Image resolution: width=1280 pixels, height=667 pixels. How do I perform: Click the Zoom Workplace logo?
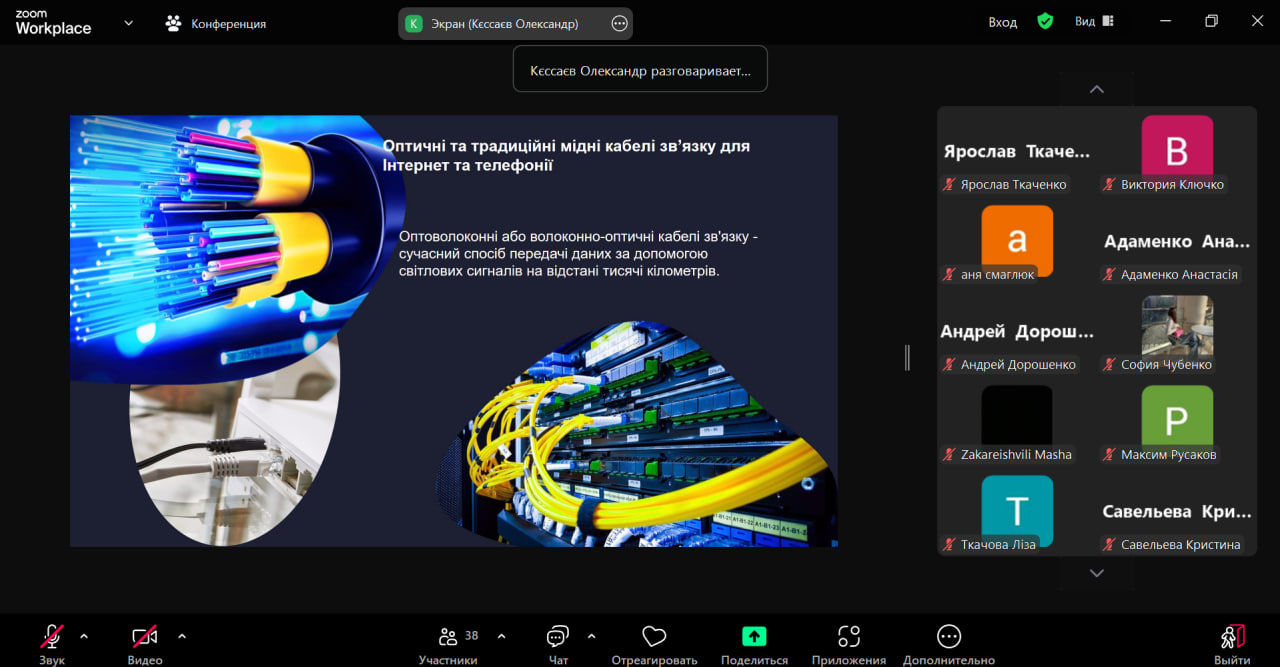click(53, 23)
